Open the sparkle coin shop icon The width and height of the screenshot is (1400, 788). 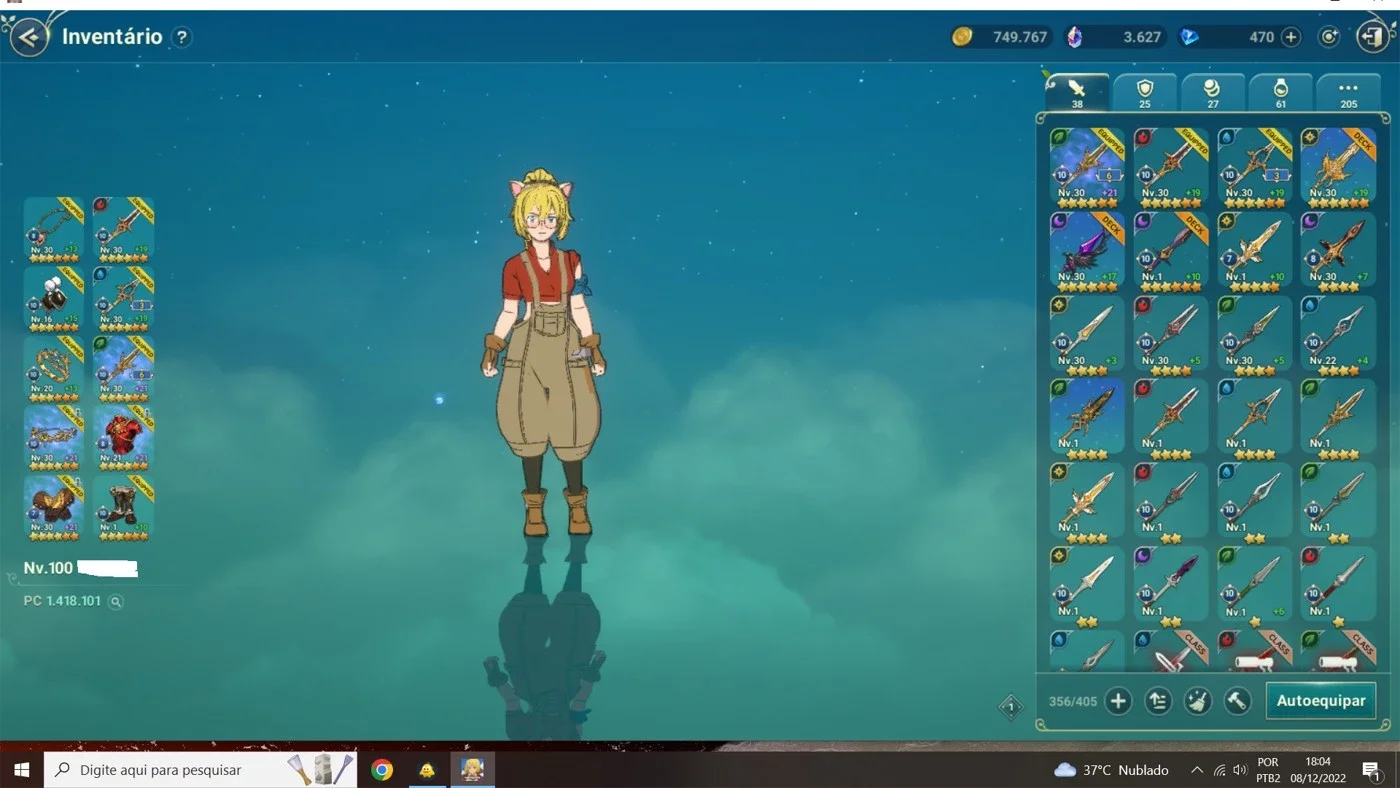[x=1328, y=37]
